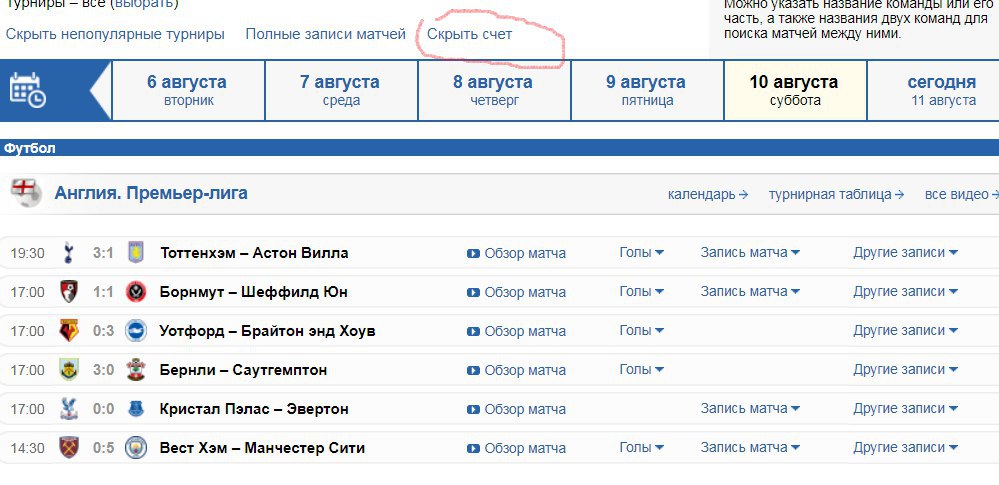Image resolution: width=999 pixels, height=485 pixels.
Task: Open the Уотфорд – Брайтон энд Хоув match title
Action: point(268,331)
